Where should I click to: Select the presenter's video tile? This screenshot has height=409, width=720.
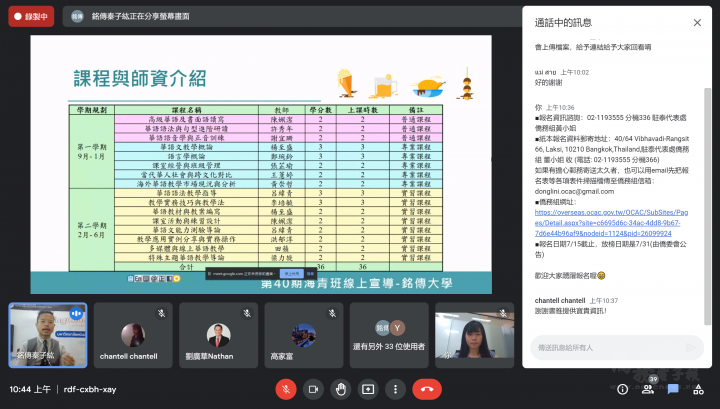tap(48, 335)
